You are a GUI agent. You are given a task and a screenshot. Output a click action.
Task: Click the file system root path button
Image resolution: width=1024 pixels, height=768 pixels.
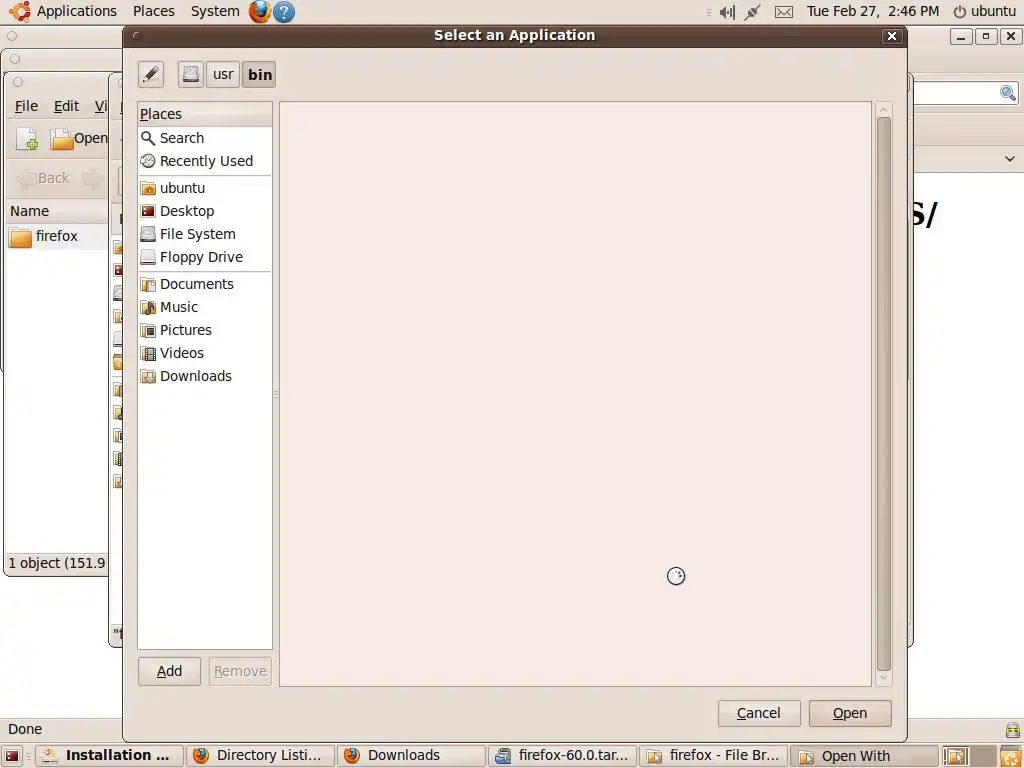click(x=191, y=74)
